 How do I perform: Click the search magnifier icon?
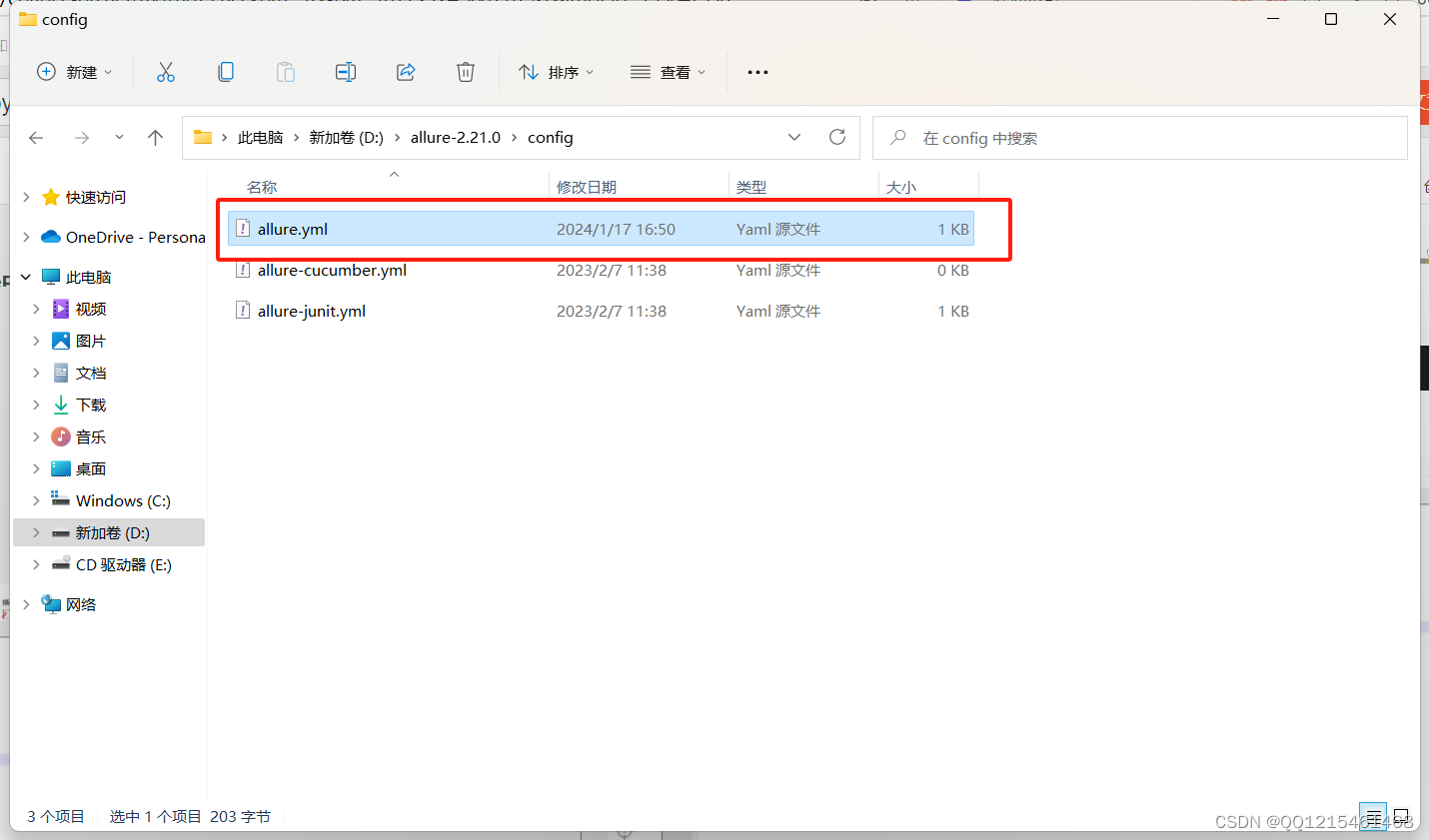point(898,137)
